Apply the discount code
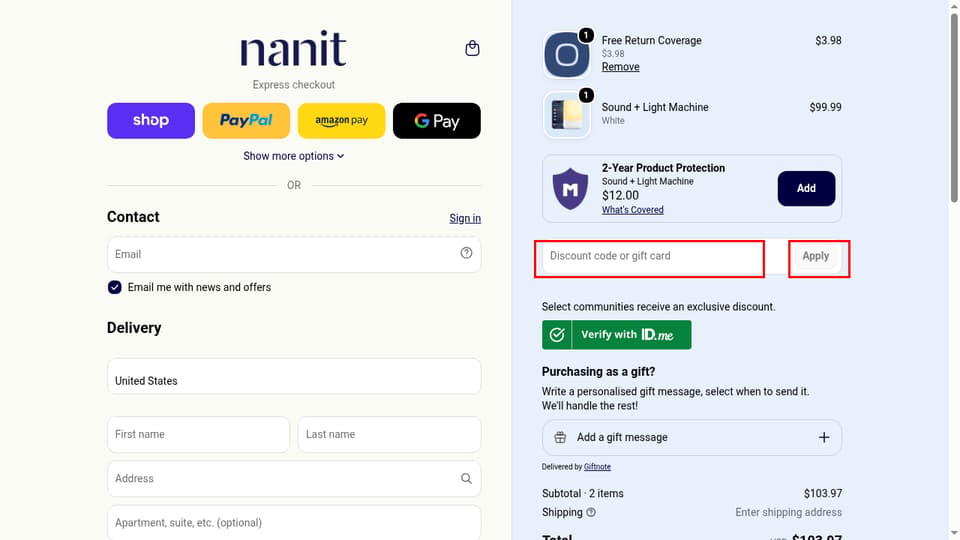Viewport: 960px width, 540px height. (x=816, y=256)
